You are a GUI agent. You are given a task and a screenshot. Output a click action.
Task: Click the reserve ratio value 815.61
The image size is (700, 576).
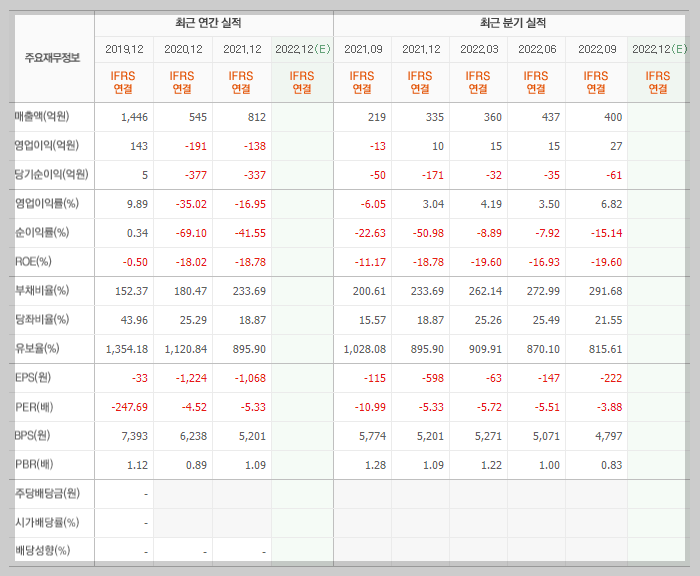coord(605,350)
